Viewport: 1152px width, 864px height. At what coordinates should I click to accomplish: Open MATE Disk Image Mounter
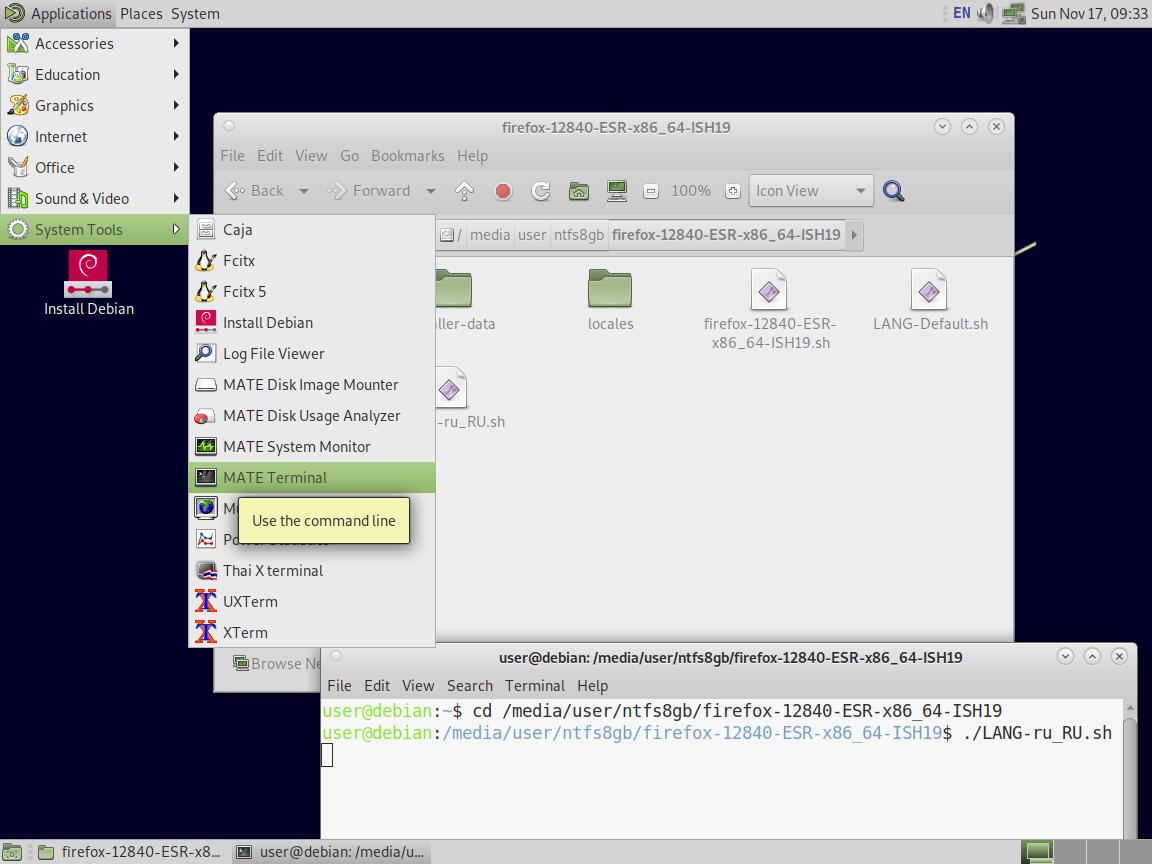(x=312, y=385)
